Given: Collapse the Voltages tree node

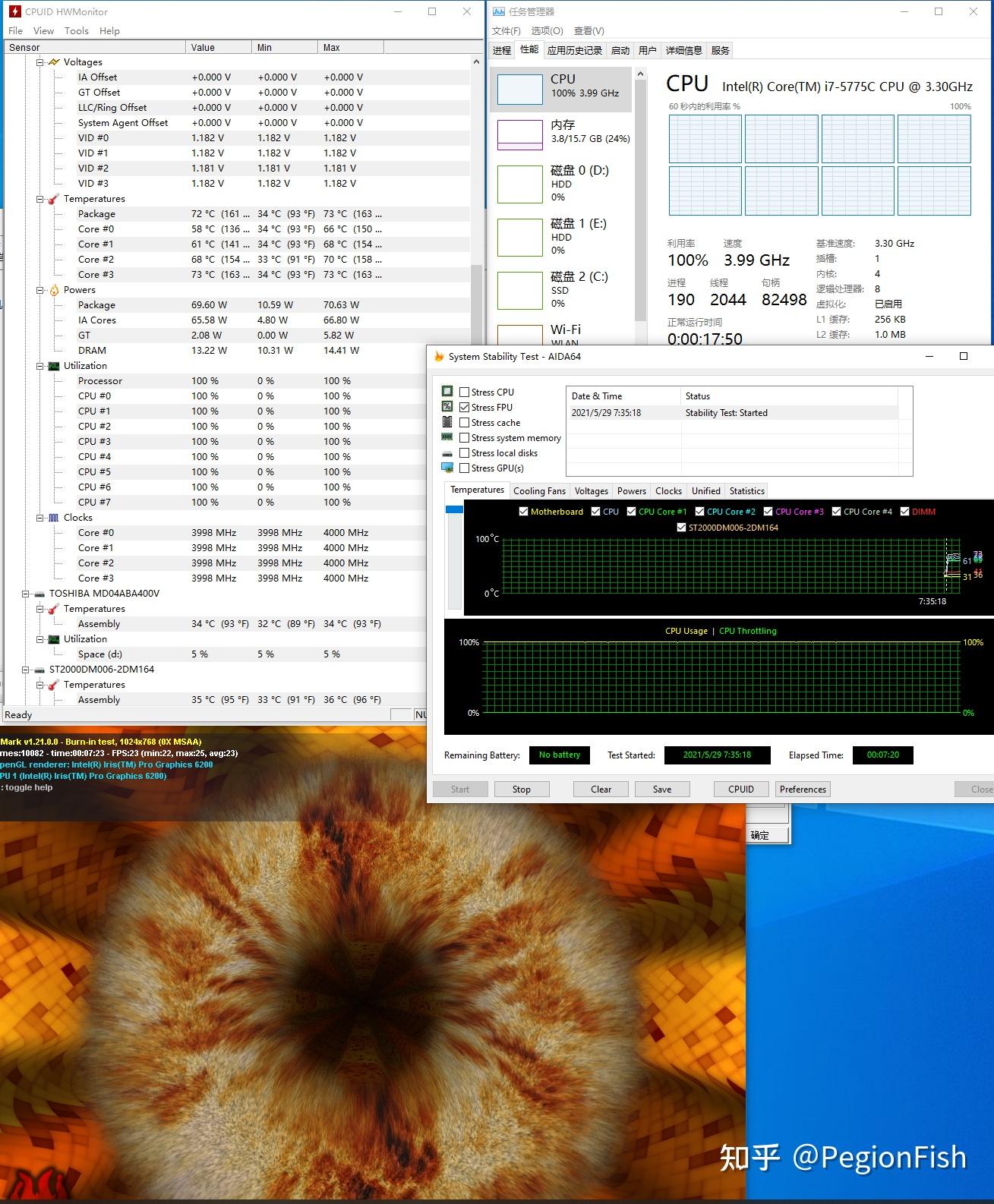Looking at the screenshot, I should pos(40,62).
